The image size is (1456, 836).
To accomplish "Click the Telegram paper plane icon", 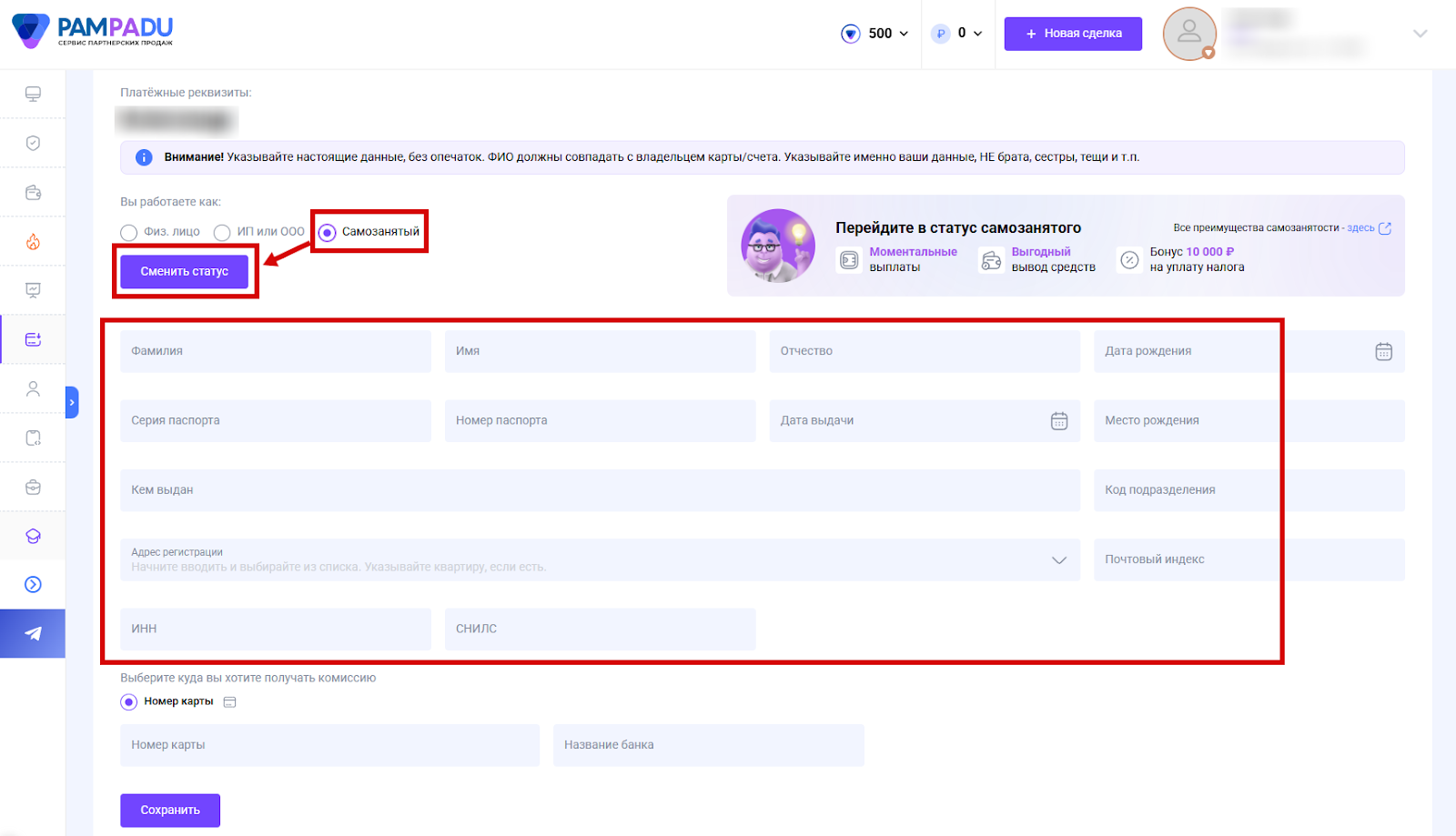I will pyautogui.click(x=33, y=633).
